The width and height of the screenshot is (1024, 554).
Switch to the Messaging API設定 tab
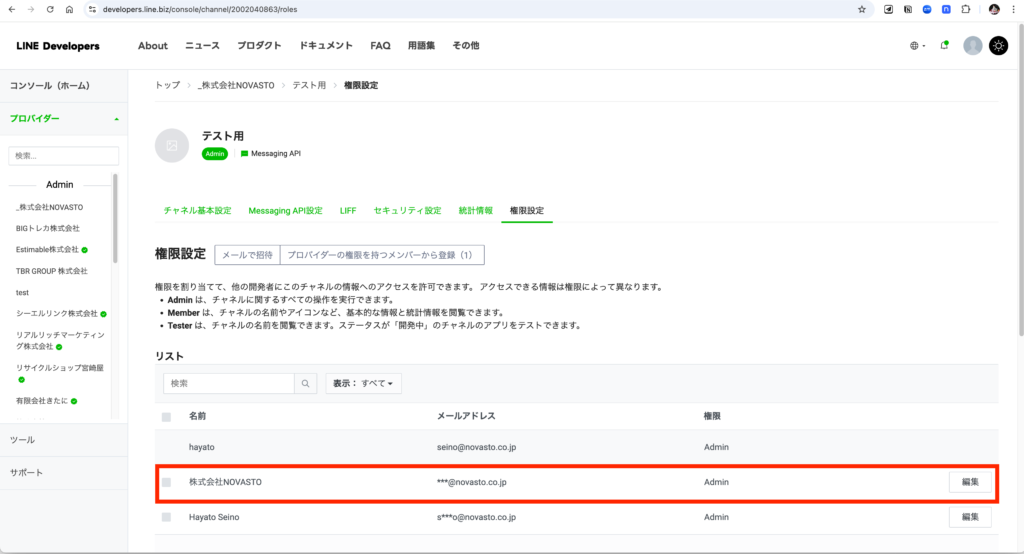(285, 210)
